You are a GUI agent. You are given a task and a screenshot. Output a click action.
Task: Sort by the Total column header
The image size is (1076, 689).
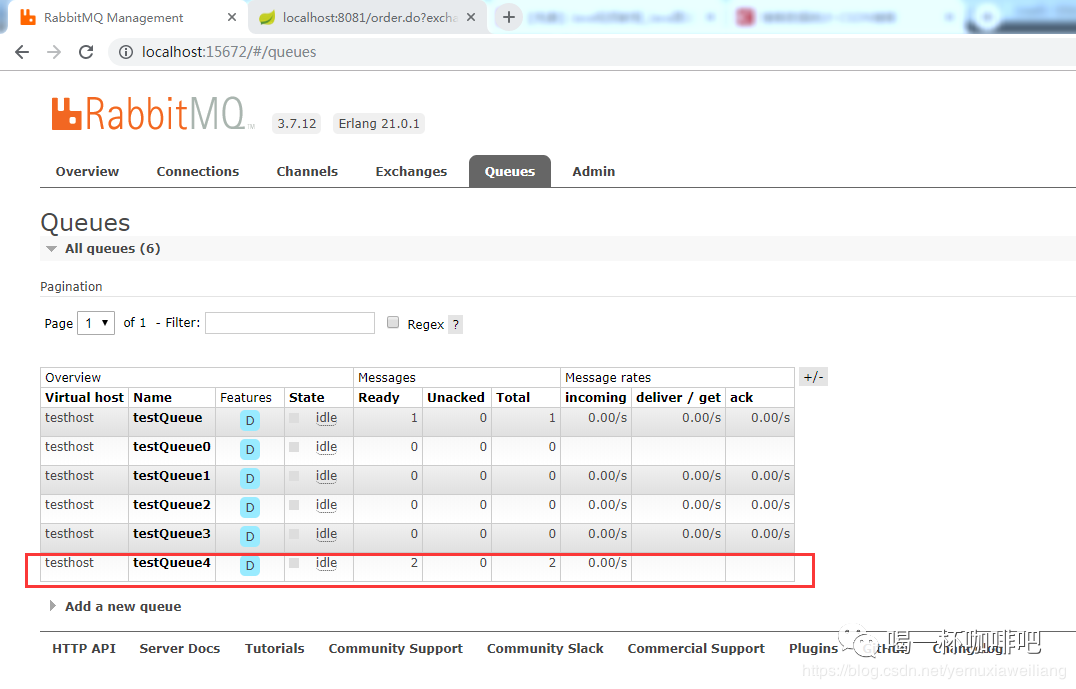click(x=513, y=397)
